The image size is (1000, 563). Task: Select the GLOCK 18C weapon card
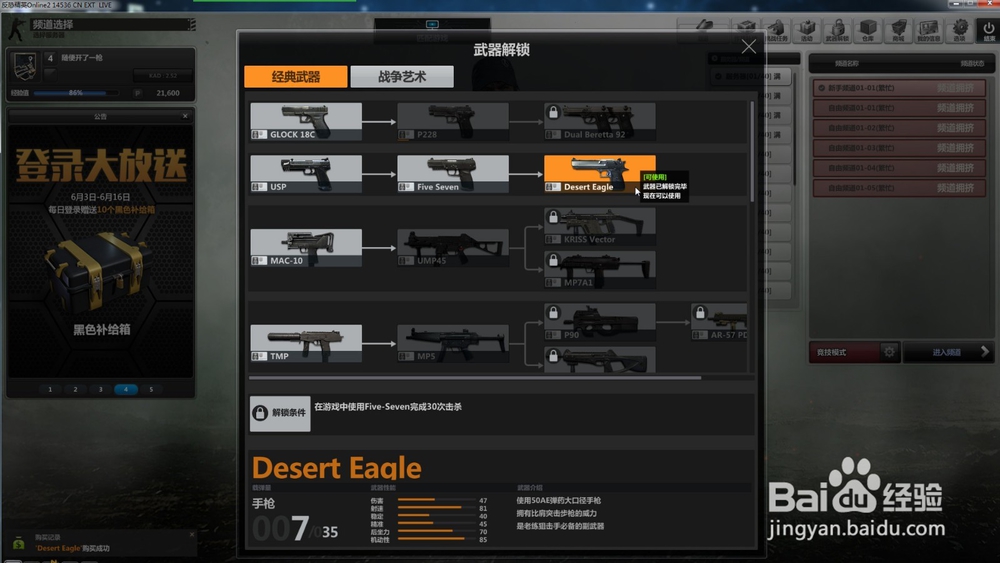(x=306, y=121)
